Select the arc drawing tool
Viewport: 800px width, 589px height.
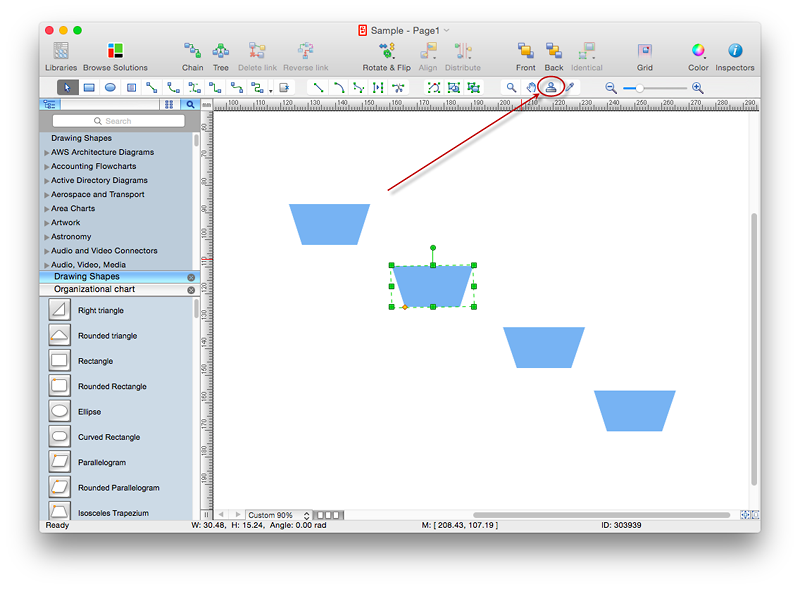point(338,88)
